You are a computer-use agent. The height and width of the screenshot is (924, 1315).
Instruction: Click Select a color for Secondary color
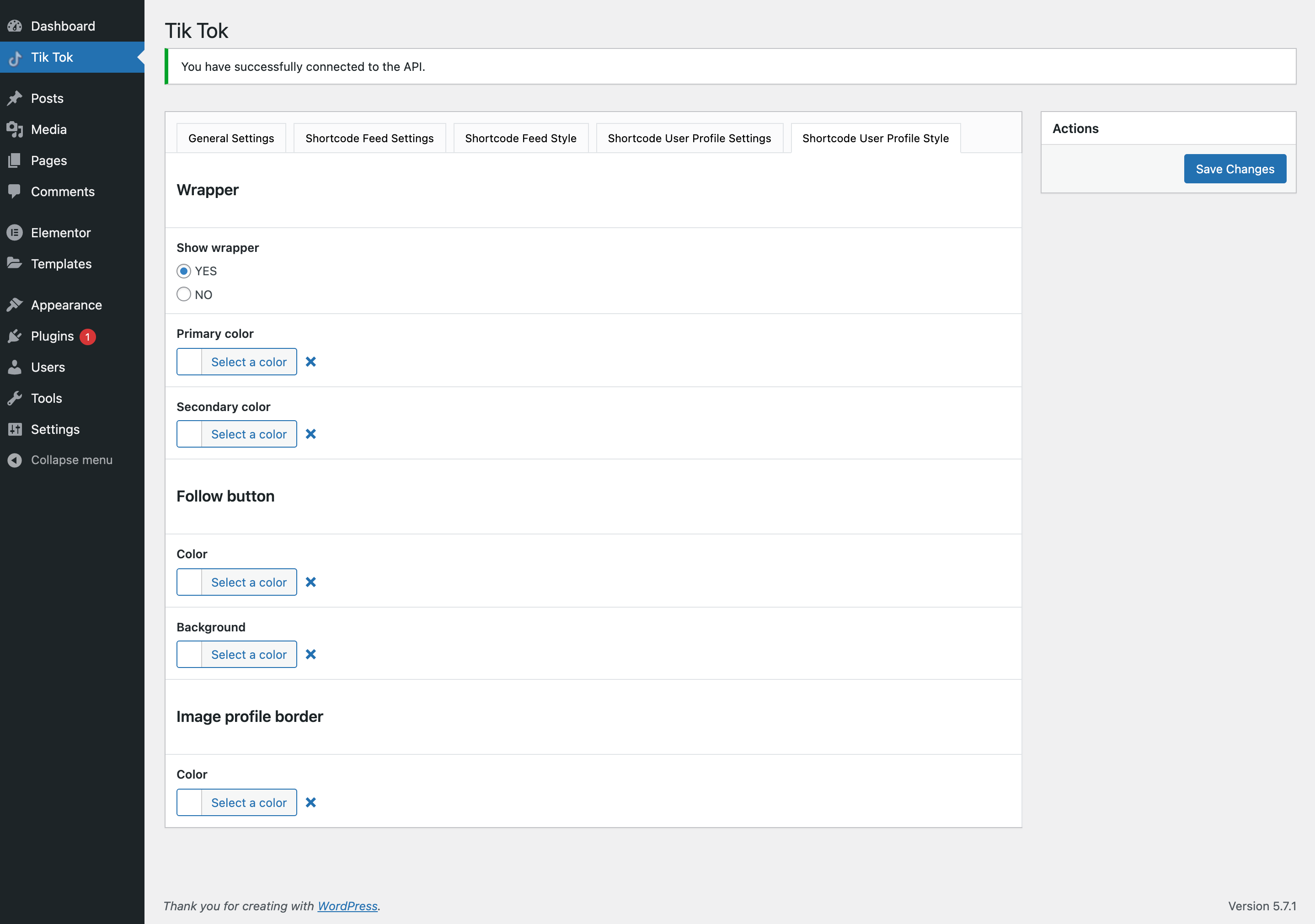tap(249, 433)
